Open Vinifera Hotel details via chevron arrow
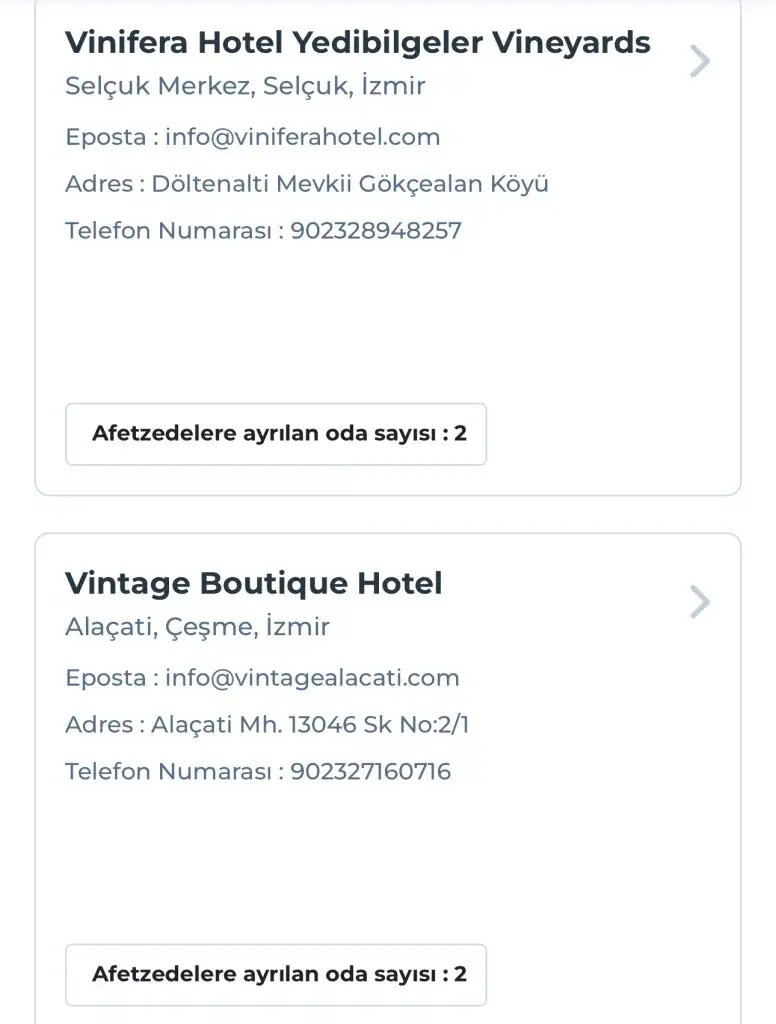The width and height of the screenshot is (776, 1024). click(700, 62)
